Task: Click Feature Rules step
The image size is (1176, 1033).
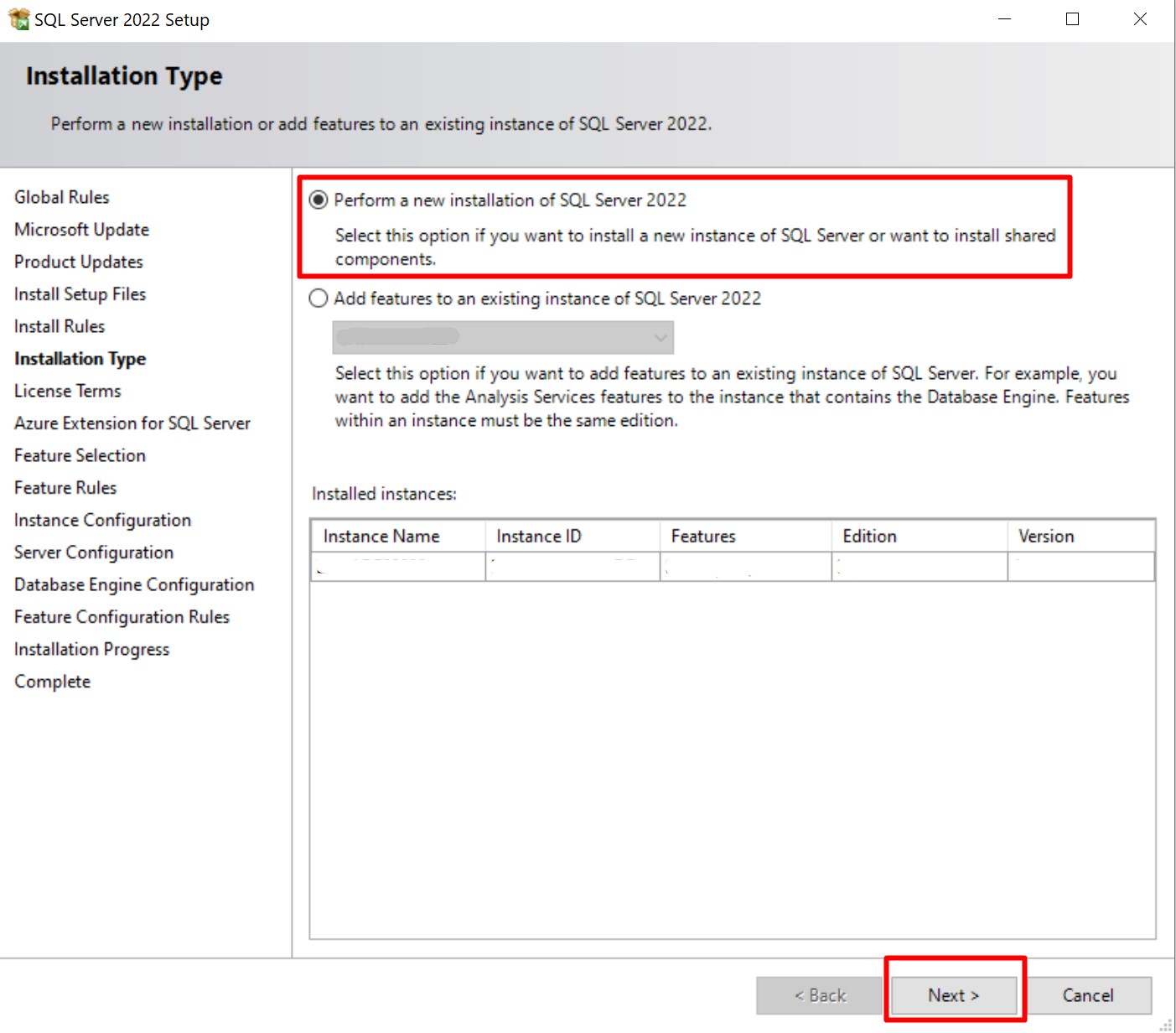Action: 65,488
